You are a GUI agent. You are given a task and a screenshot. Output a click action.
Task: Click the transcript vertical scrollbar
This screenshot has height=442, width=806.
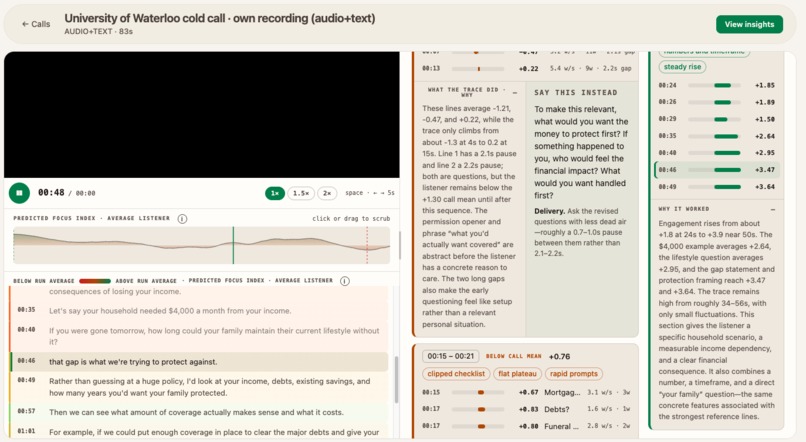pyautogui.click(x=396, y=379)
